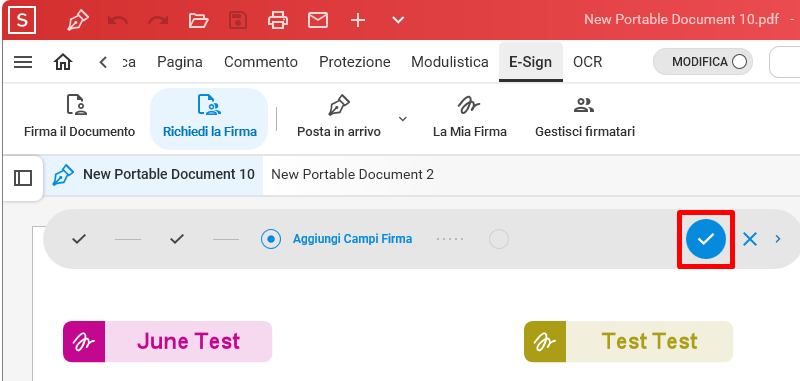
Task: Open the New Portable Document 2 tab
Action: pos(352,175)
